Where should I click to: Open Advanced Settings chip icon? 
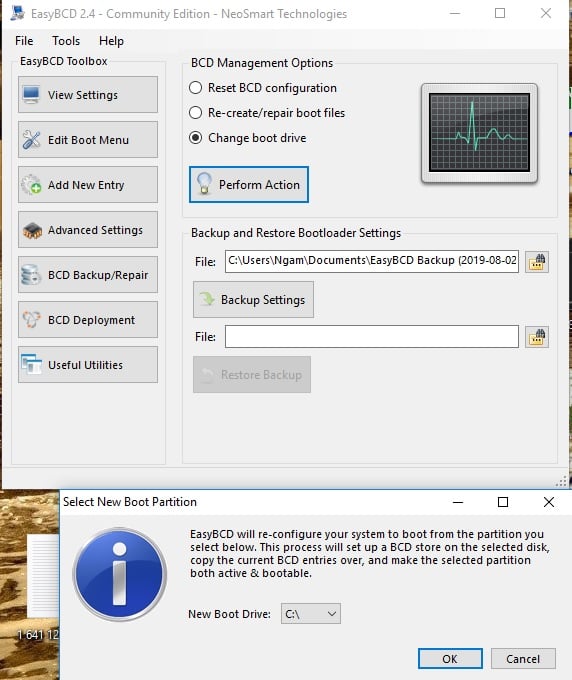(x=32, y=230)
